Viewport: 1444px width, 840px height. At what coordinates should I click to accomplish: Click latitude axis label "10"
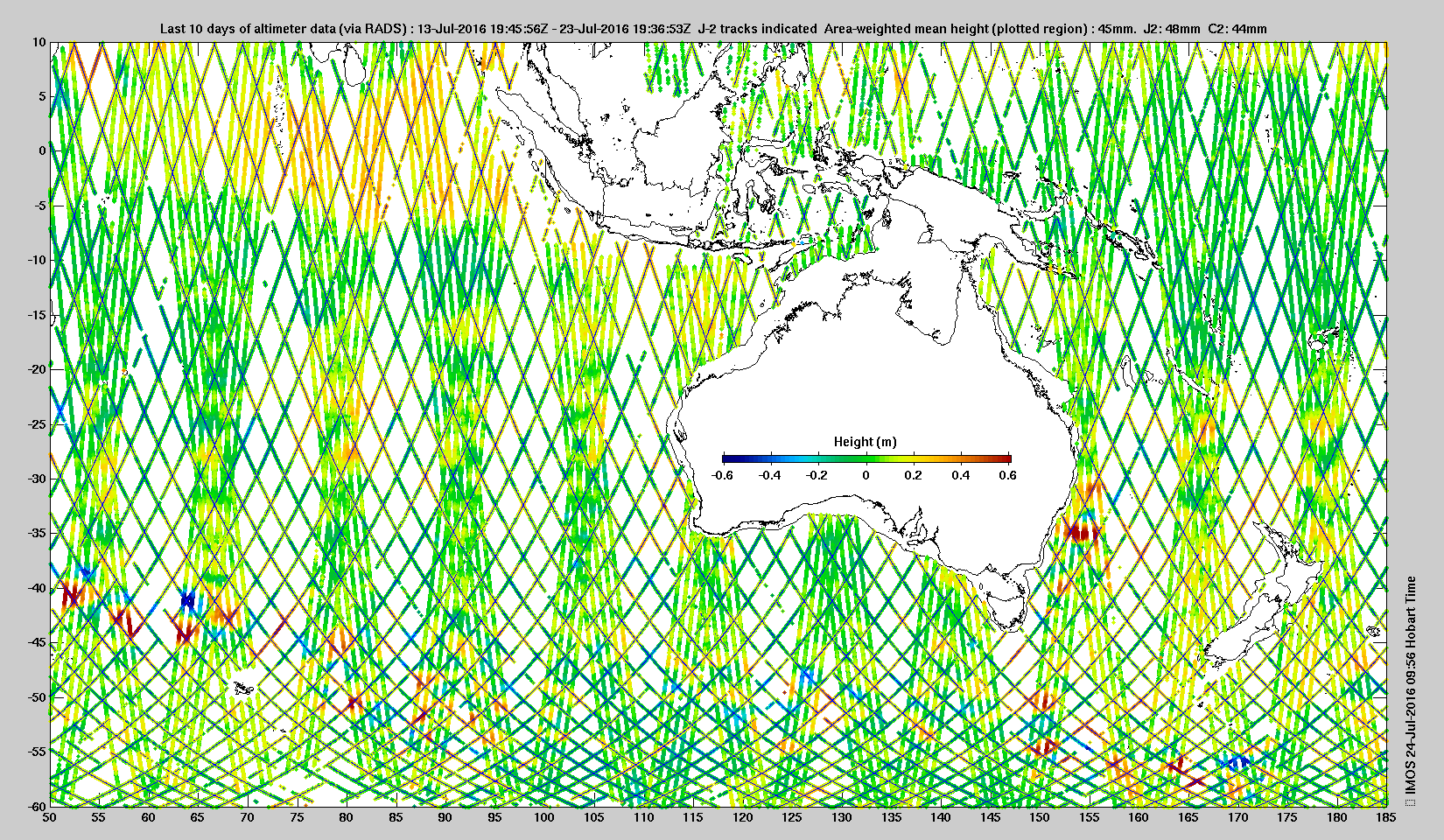point(39,42)
